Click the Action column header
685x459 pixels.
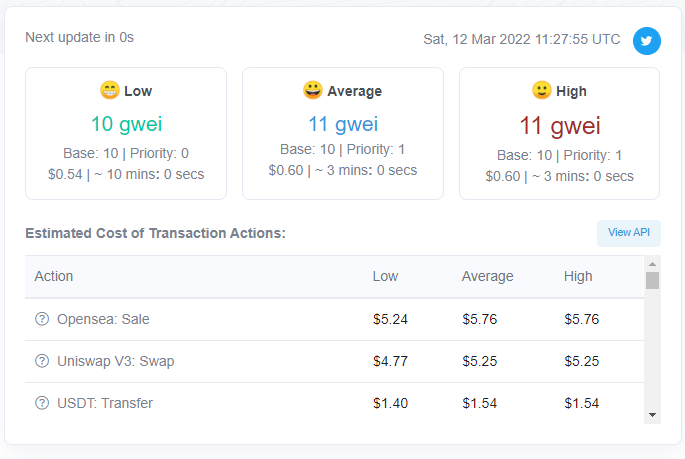(54, 276)
